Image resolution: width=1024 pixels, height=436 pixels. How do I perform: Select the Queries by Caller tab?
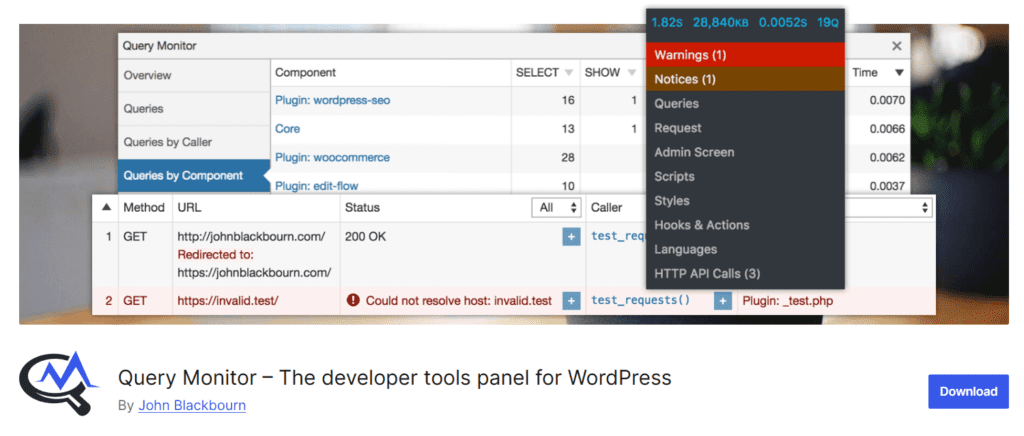pos(194,142)
